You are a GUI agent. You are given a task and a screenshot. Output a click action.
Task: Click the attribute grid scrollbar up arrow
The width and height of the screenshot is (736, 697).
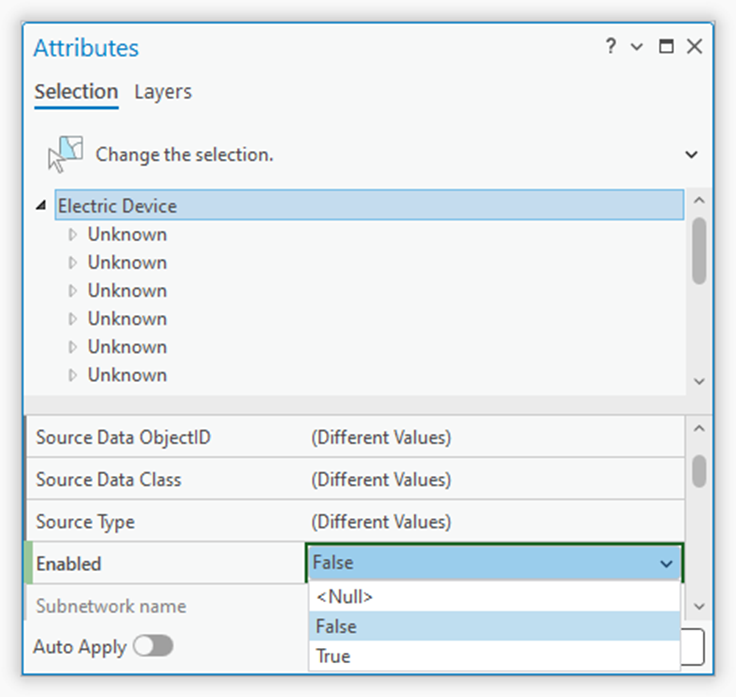click(x=699, y=428)
